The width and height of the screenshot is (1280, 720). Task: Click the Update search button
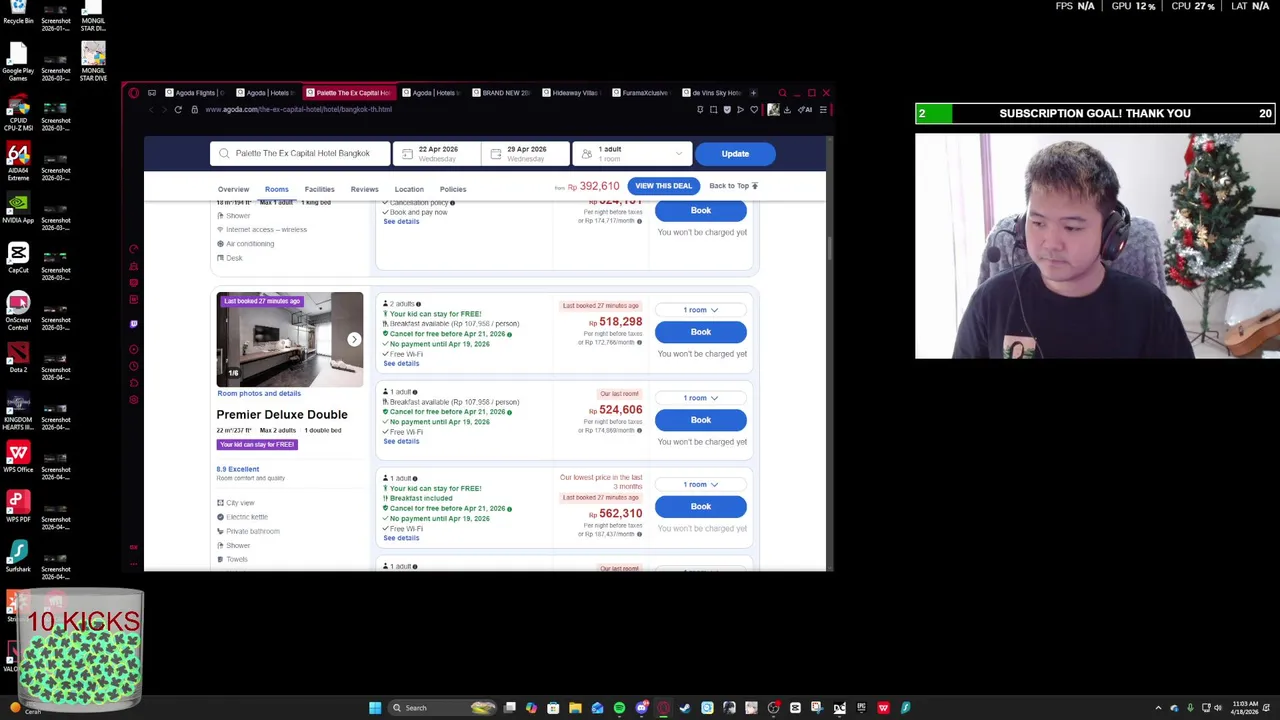735,154
